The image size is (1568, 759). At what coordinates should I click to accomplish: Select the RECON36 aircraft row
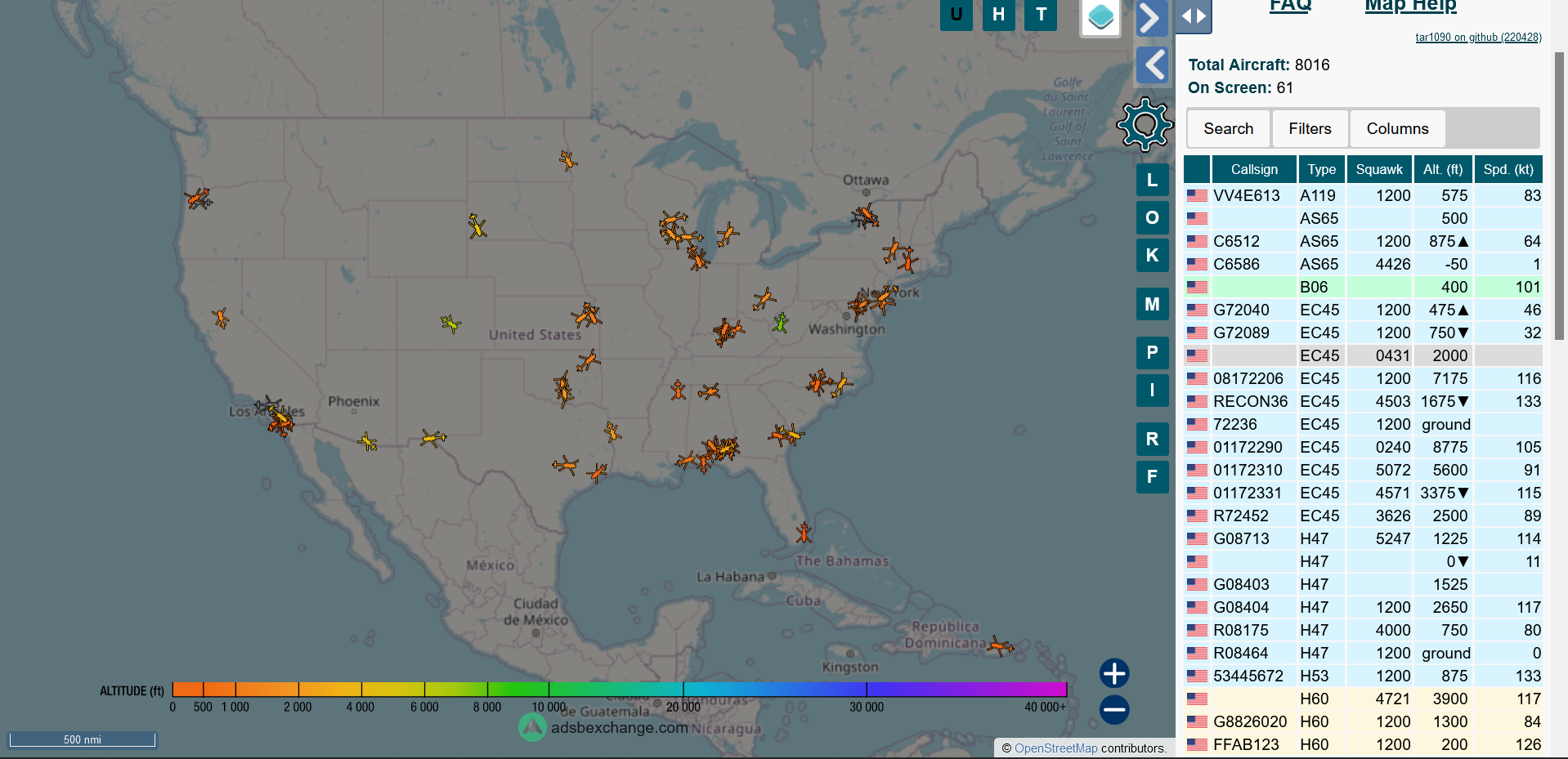pyautogui.click(x=1363, y=401)
